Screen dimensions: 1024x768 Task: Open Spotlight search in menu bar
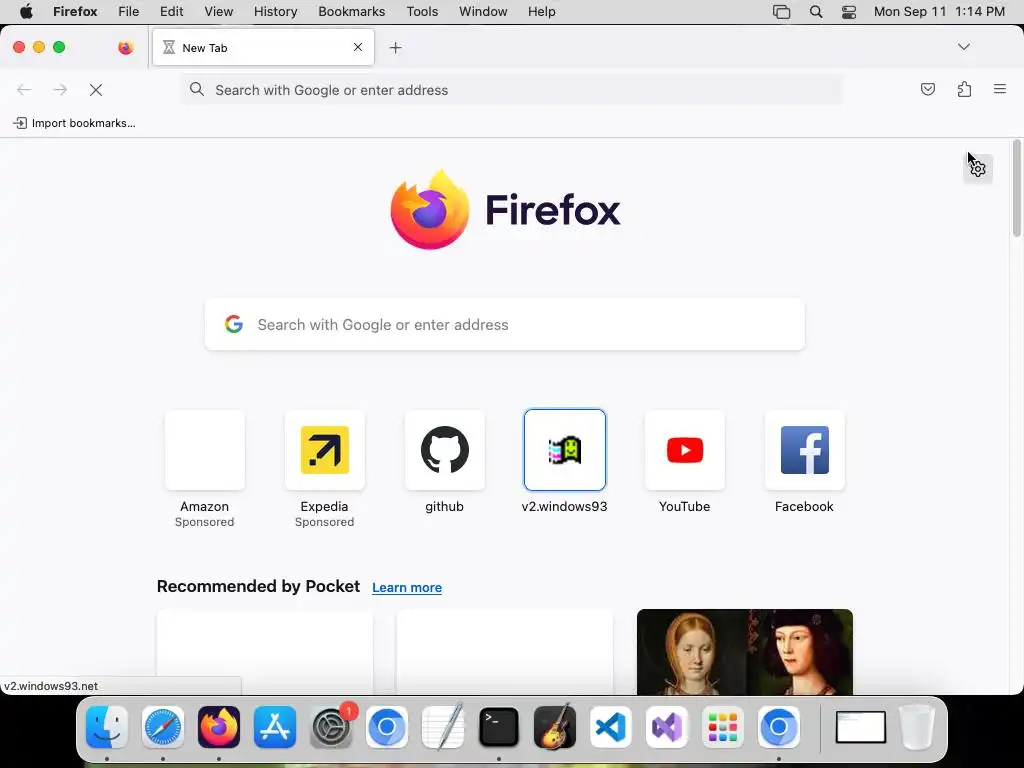(816, 12)
